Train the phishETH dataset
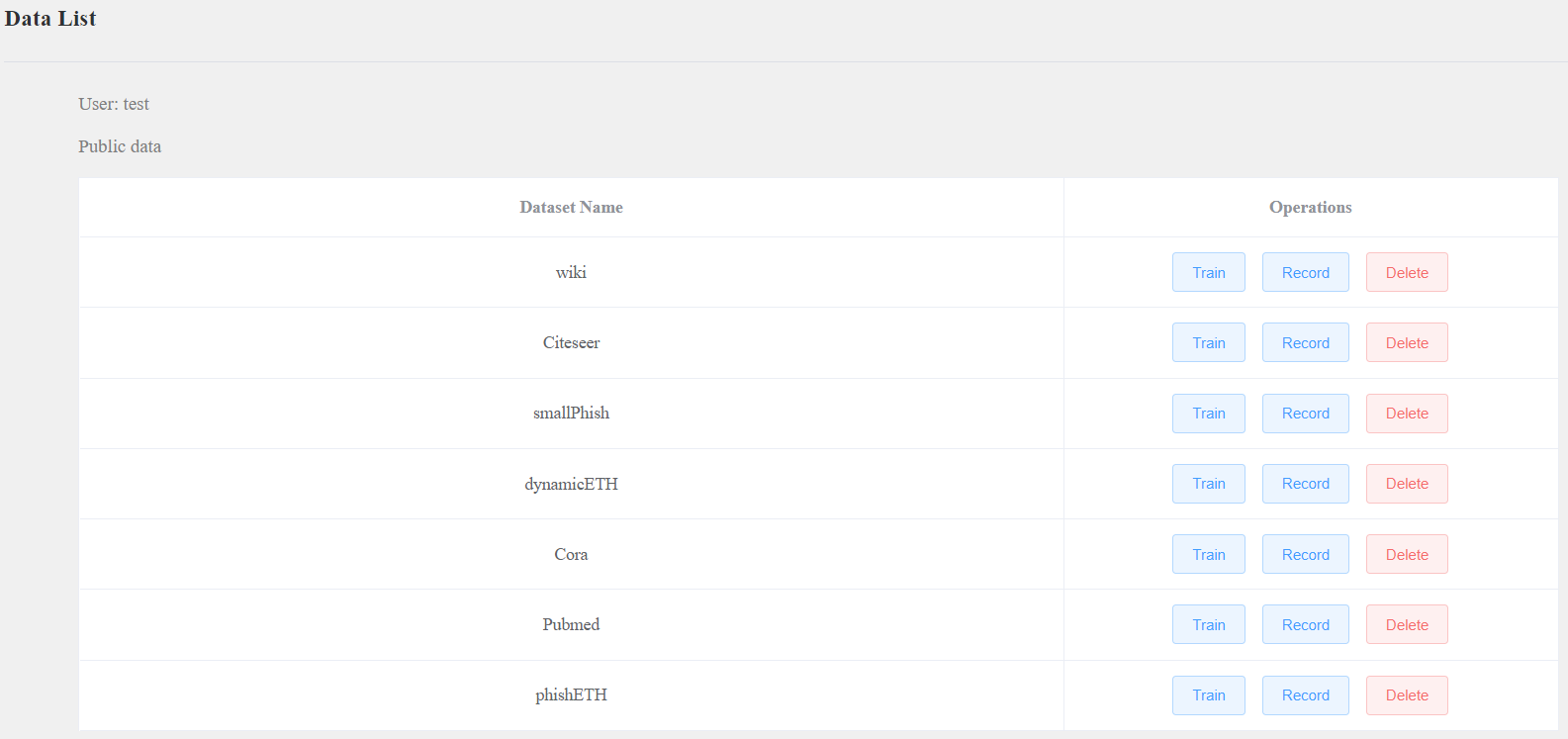This screenshot has height=739, width=1568. 1208,695
